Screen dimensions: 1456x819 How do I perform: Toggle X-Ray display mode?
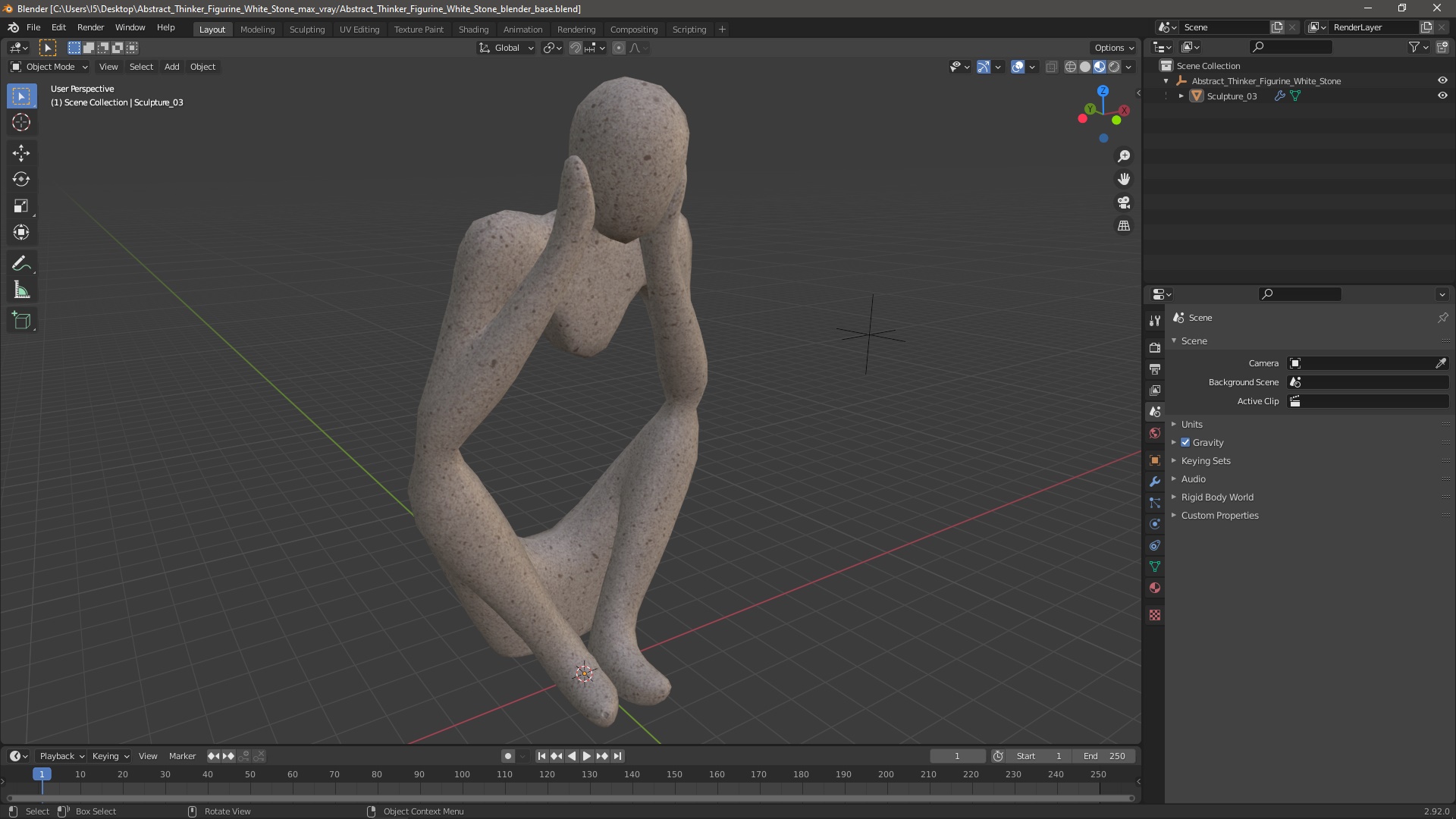click(x=1051, y=67)
